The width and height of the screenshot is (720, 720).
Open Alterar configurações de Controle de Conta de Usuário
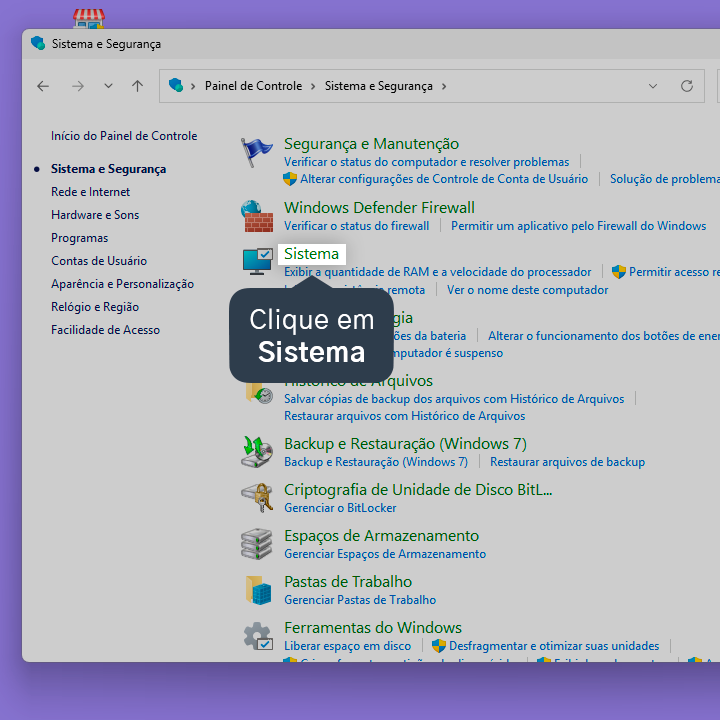click(x=444, y=179)
